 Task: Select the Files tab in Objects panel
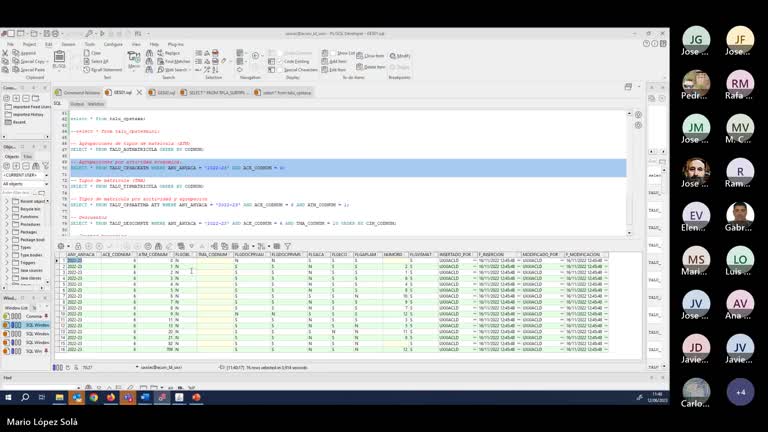[28, 156]
